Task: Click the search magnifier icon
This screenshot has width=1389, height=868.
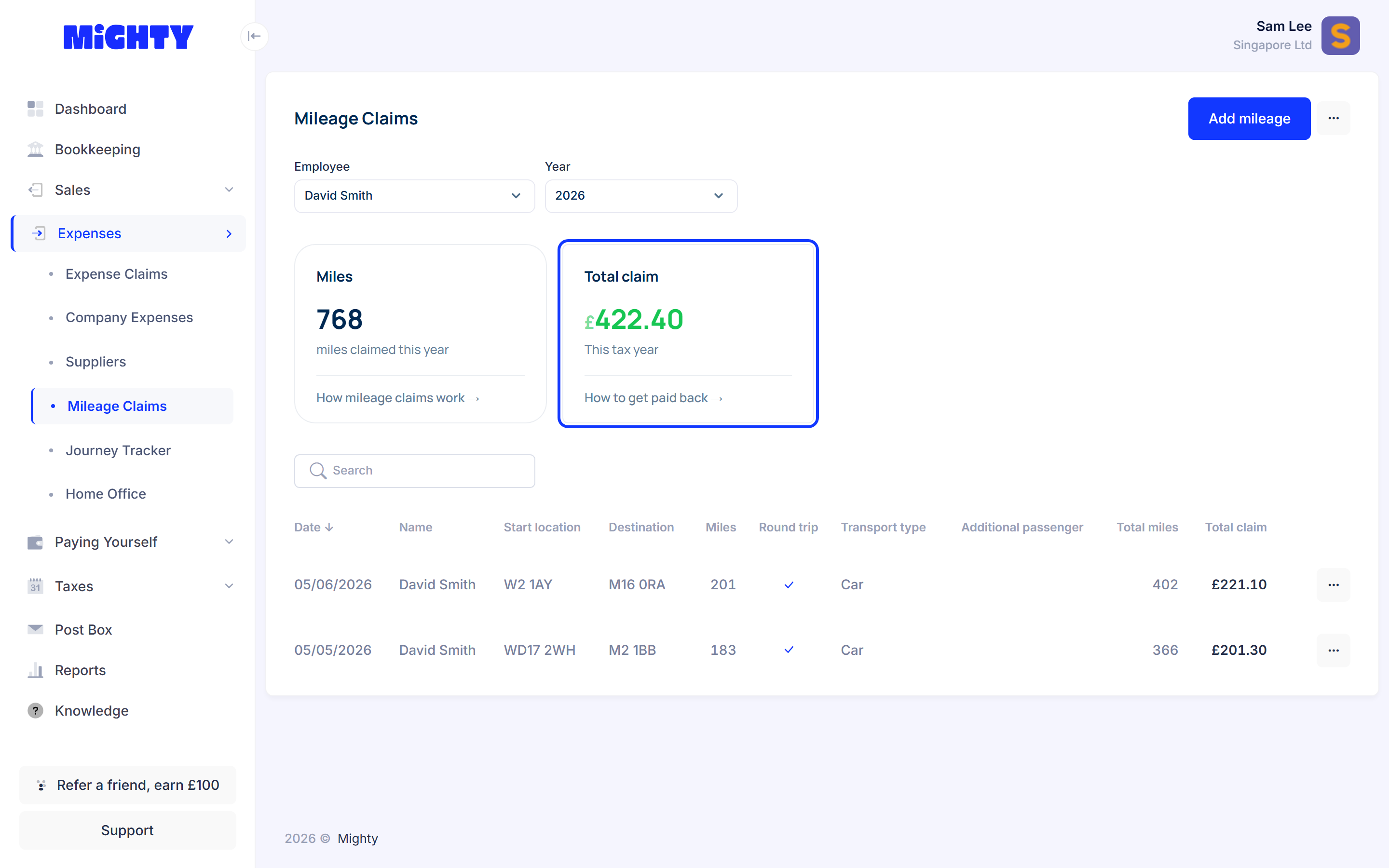Action: (317, 471)
